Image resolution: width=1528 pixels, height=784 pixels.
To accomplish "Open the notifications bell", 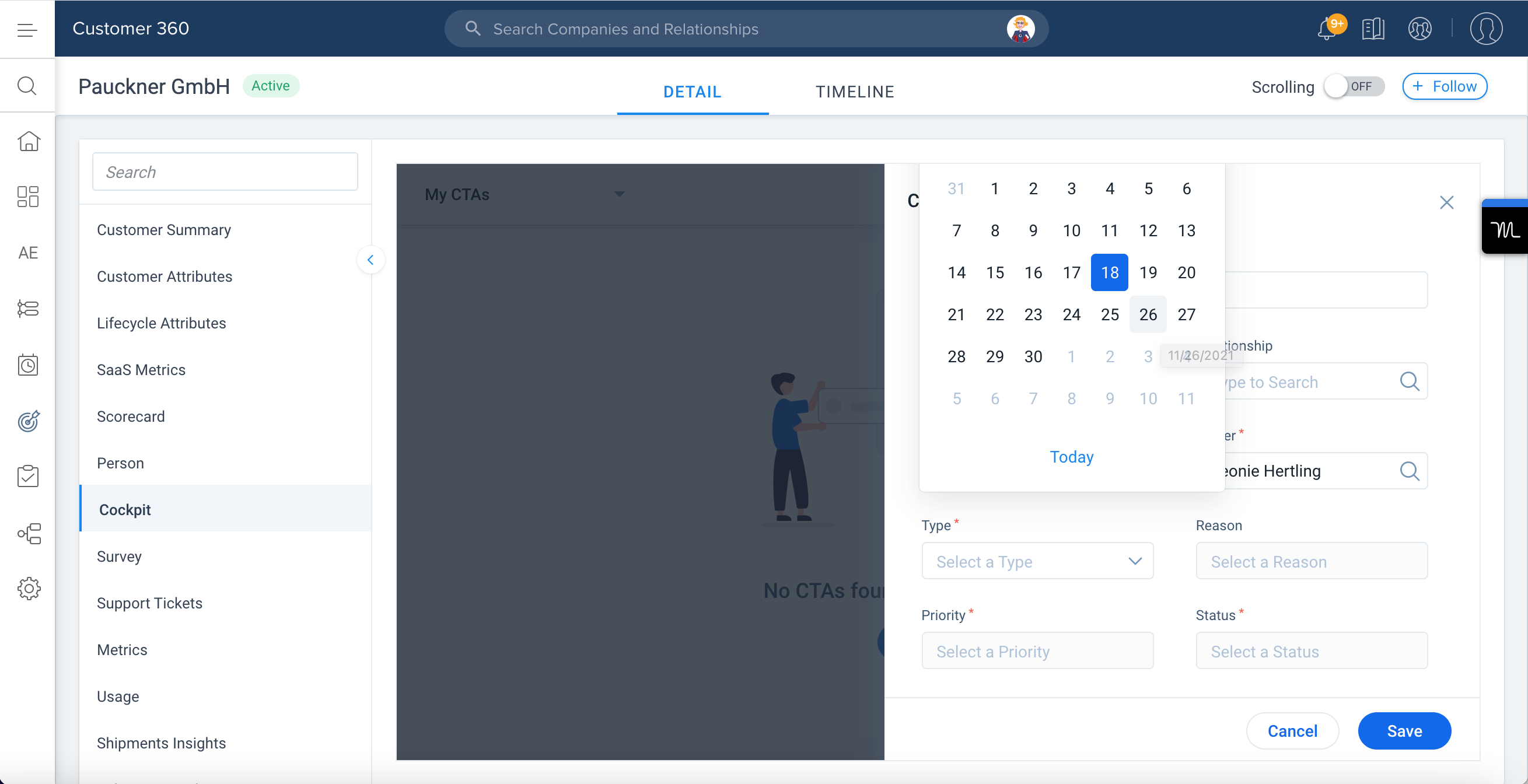I will click(1327, 29).
